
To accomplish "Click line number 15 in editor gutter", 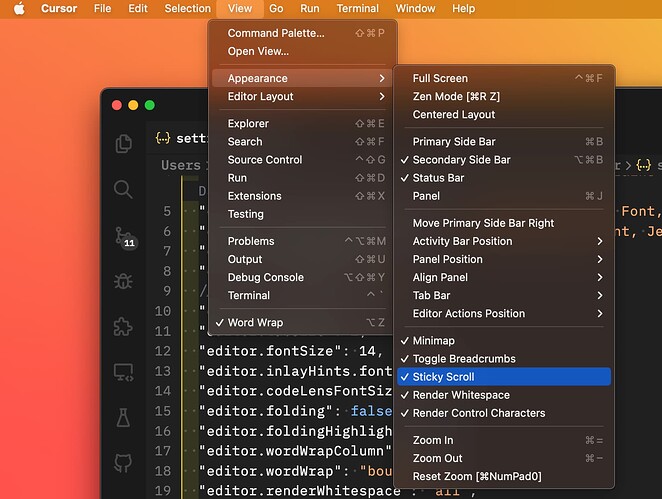I will point(163,411).
